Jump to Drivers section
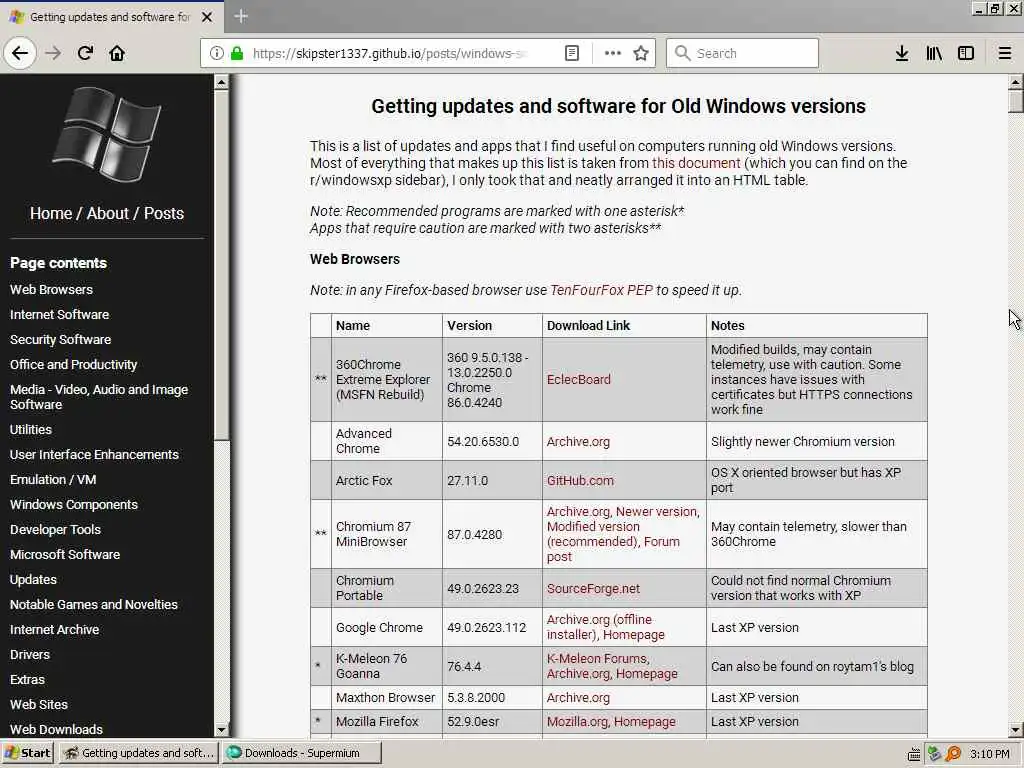Screen dimensions: 1024x768 (x=29, y=654)
